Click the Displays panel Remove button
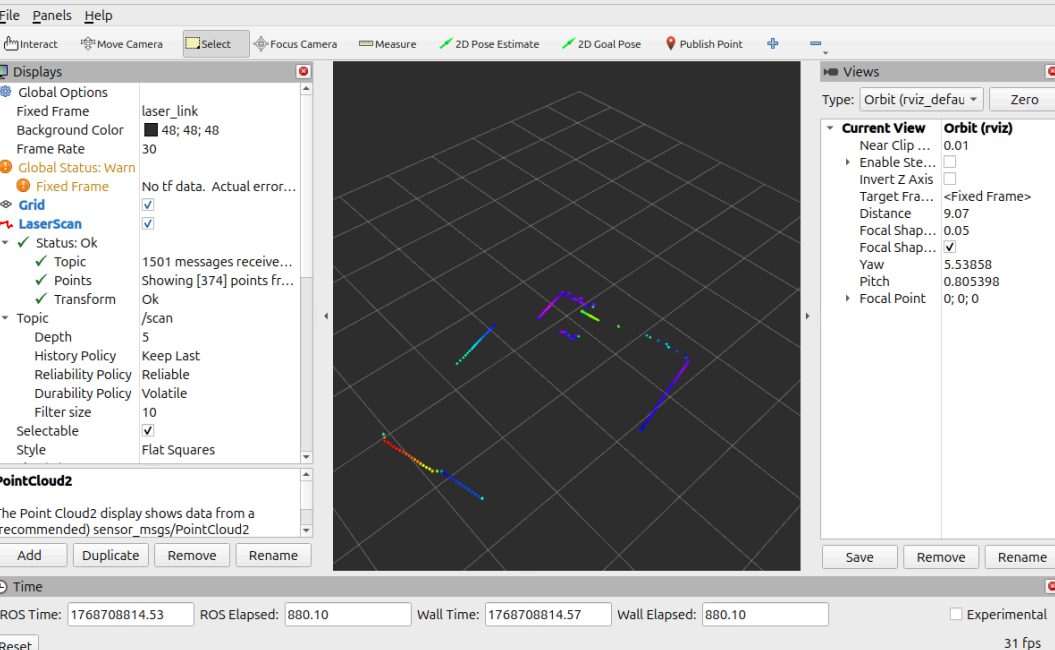 click(192, 555)
